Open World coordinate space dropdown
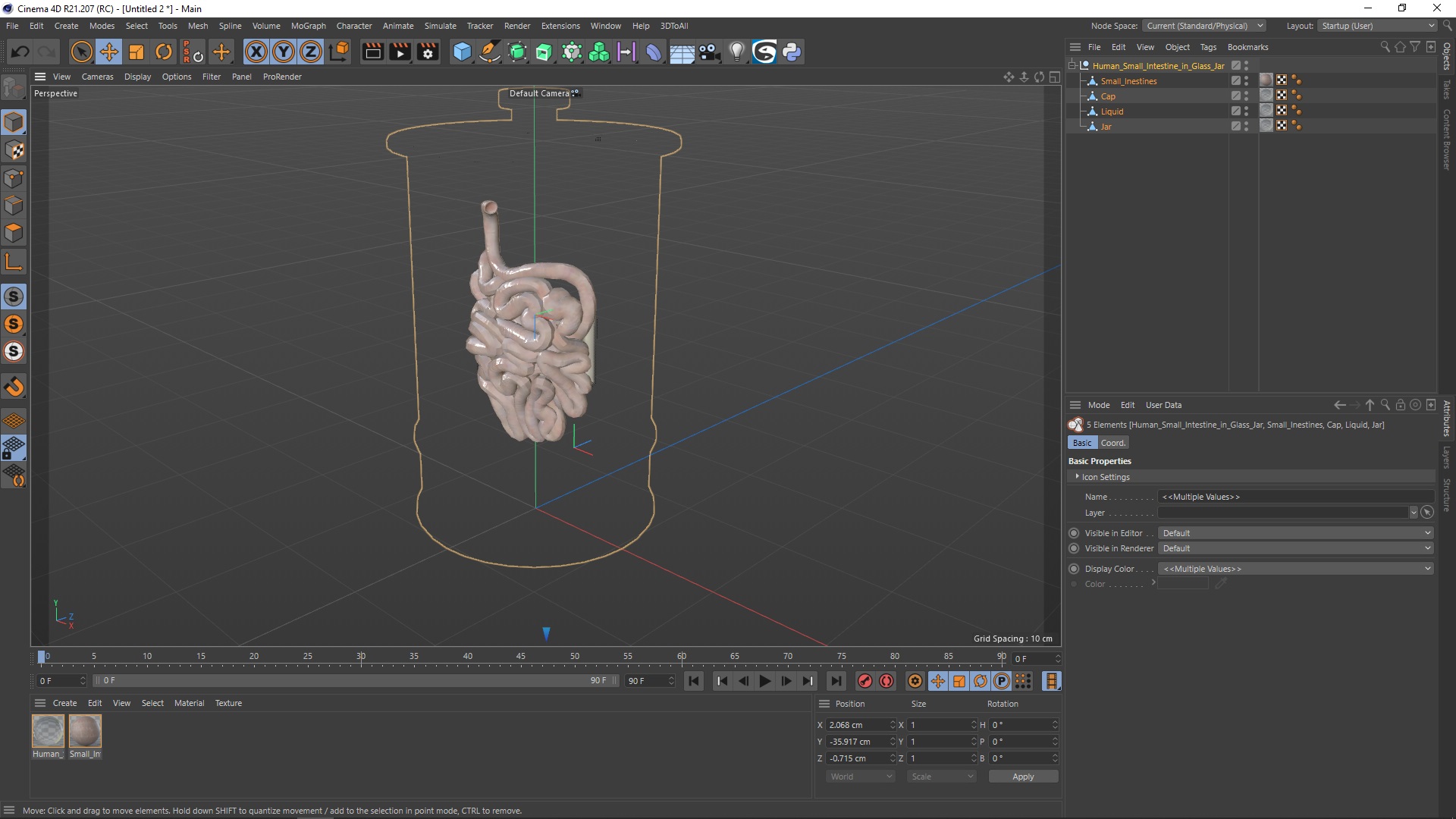The image size is (1456, 819). (861, 777)
